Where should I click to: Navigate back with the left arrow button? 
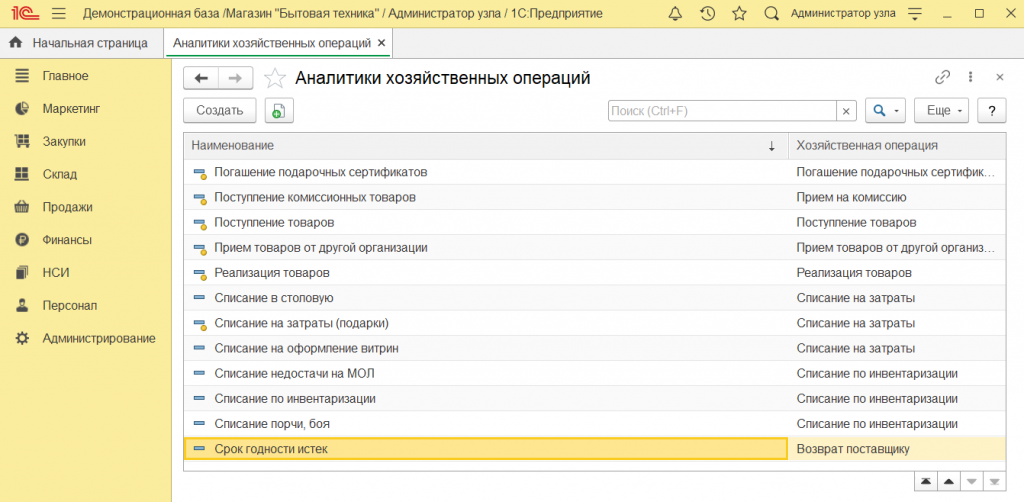pos(201,78)
